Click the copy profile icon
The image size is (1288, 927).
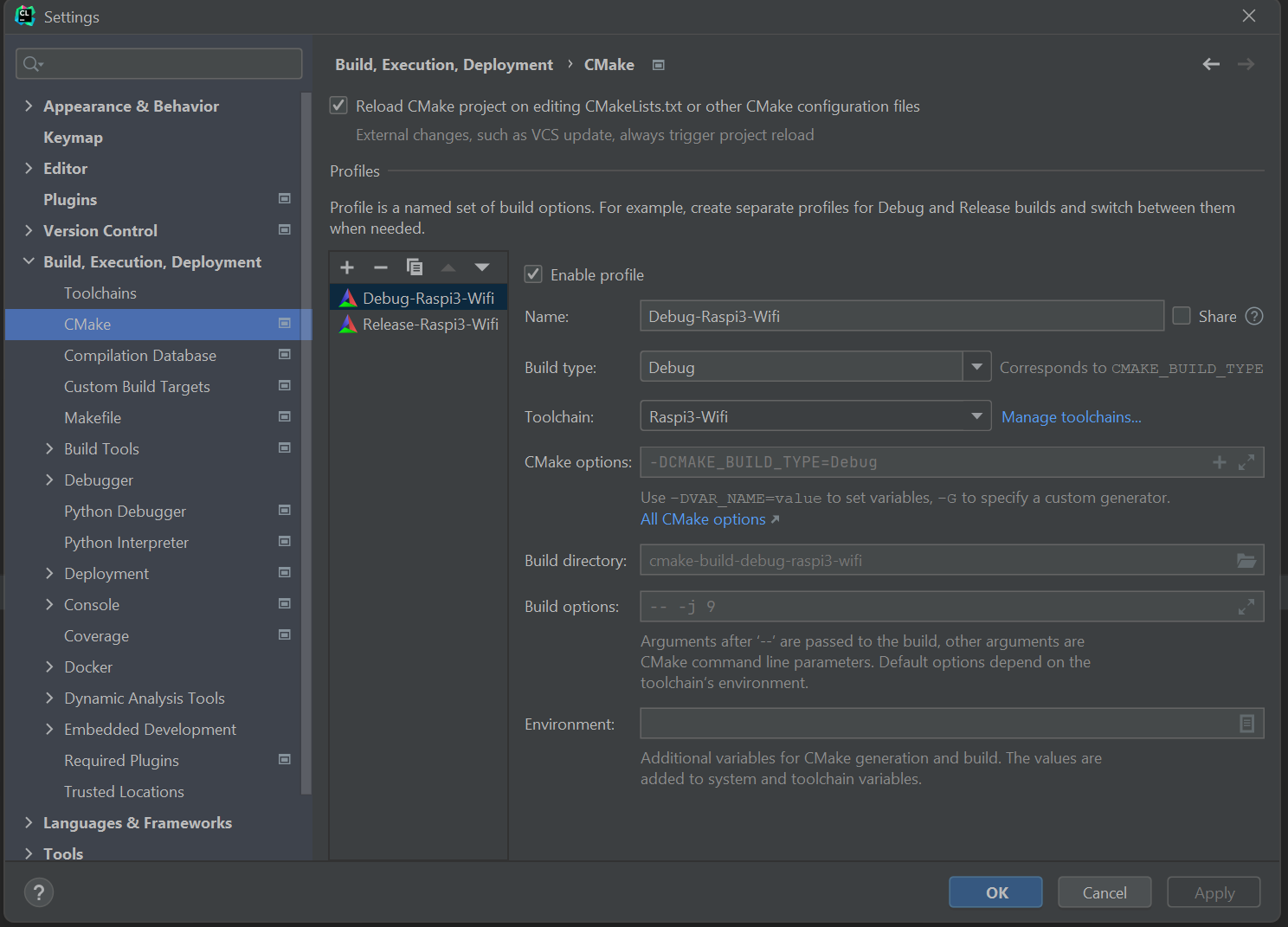tap(415, 267)
